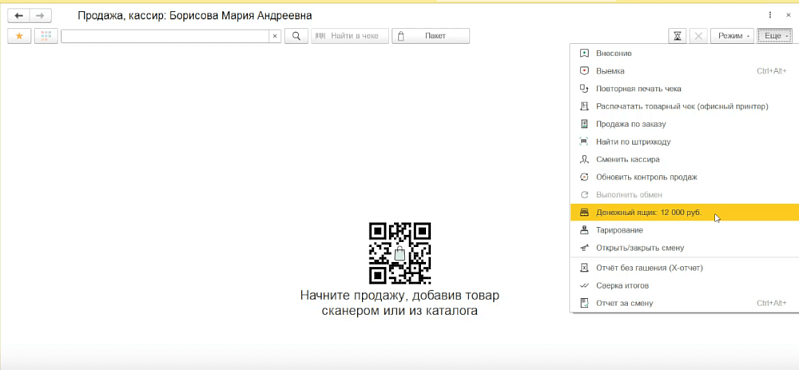Click the hourglass icon button
799x370 pixels.
(677, 36)
